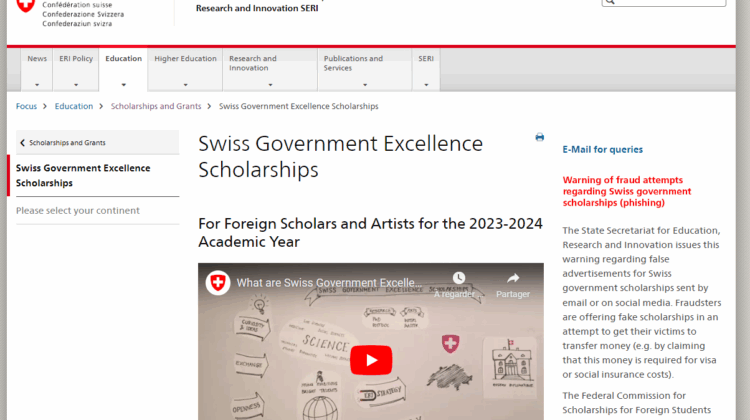Expand the Higher Education menu arrow
Viewport: 750px width, 420px height.
(x=185, y=85)
